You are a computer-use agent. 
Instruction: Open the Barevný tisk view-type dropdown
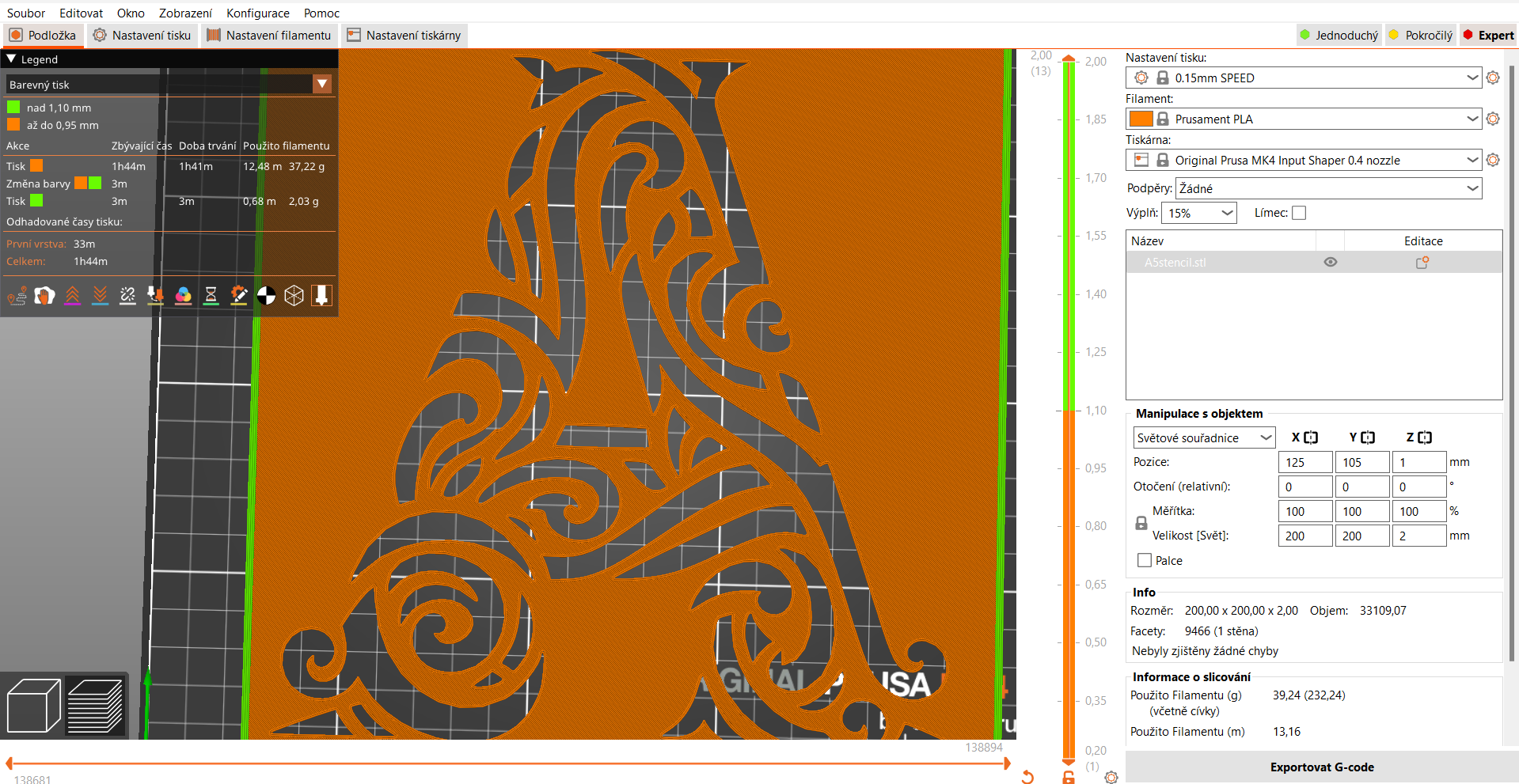(x=169, y=84)
